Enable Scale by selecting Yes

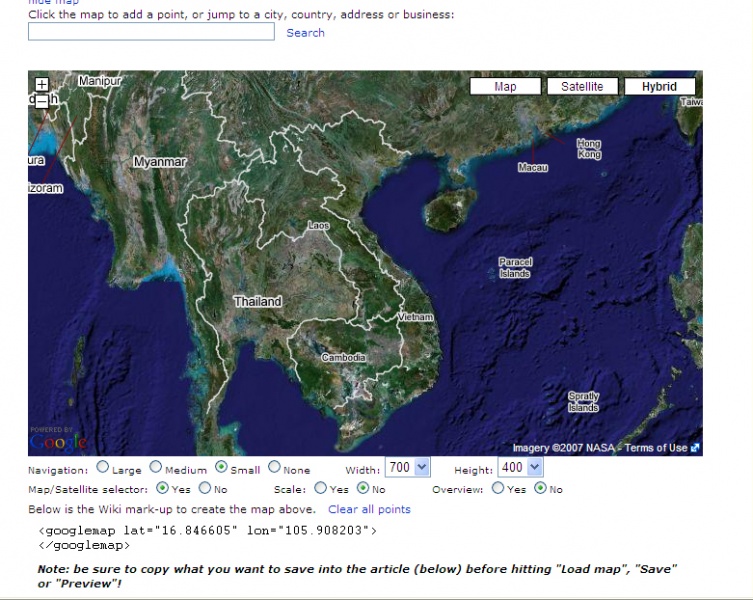(320, 489)
